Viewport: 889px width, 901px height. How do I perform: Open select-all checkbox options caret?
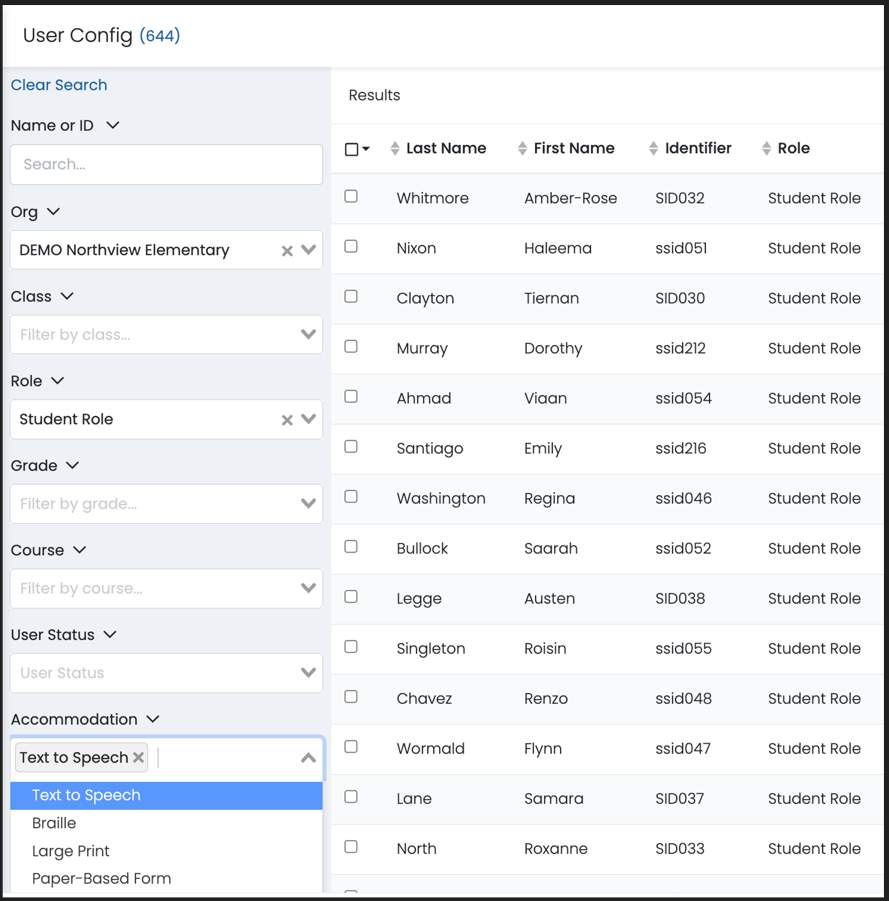pos(366,149)
